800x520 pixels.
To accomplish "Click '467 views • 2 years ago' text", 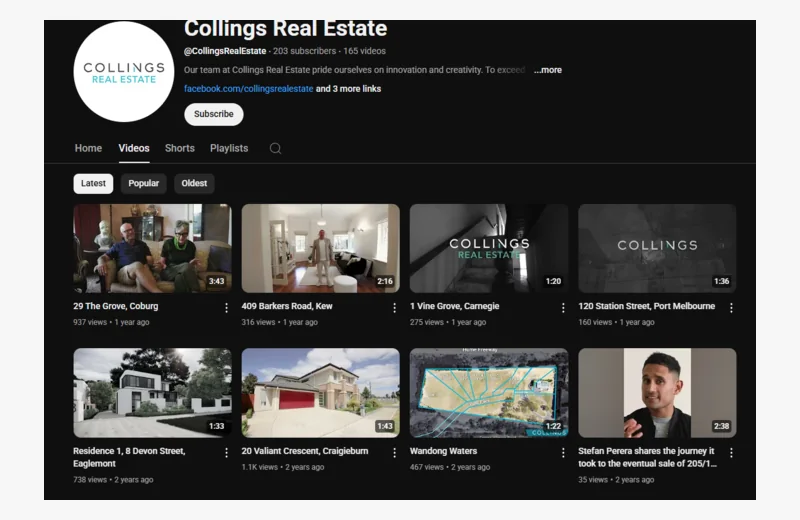I will [449, 467].
